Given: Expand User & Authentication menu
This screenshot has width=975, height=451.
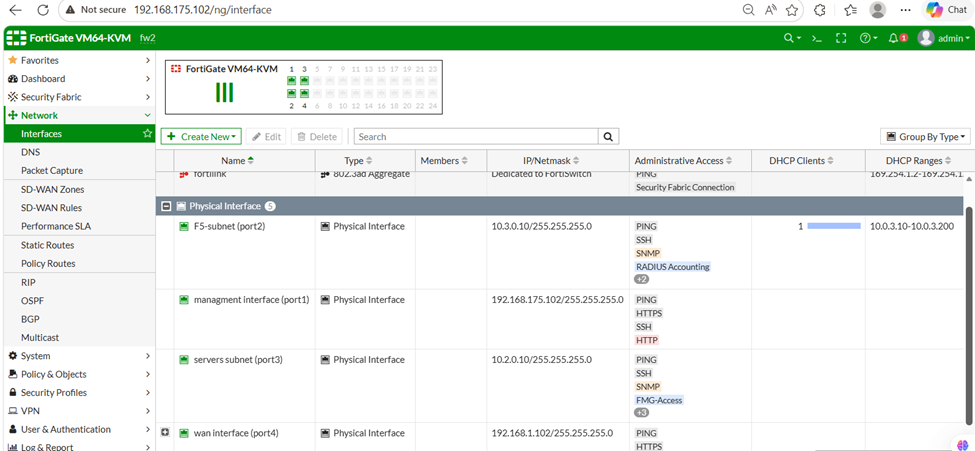Looking at the screenshot, I should click(78, 429).
